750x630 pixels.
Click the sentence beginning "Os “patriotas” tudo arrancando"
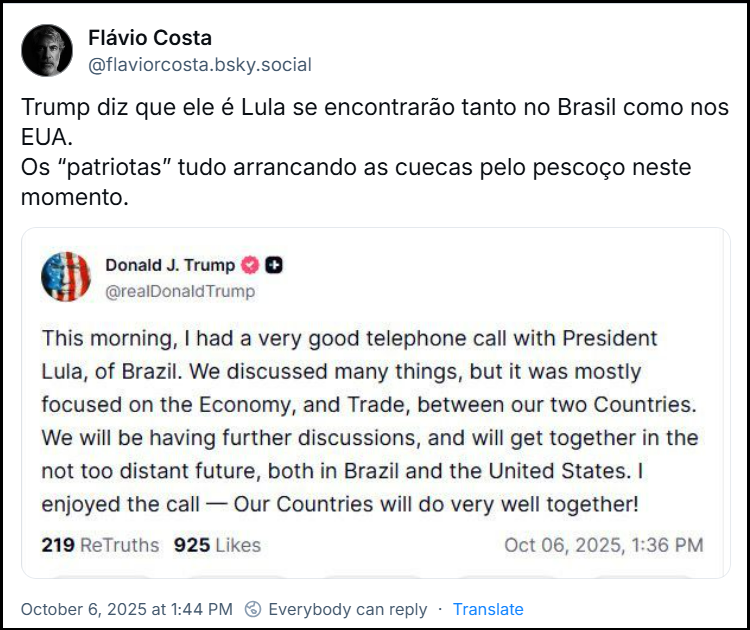[355, 167]
